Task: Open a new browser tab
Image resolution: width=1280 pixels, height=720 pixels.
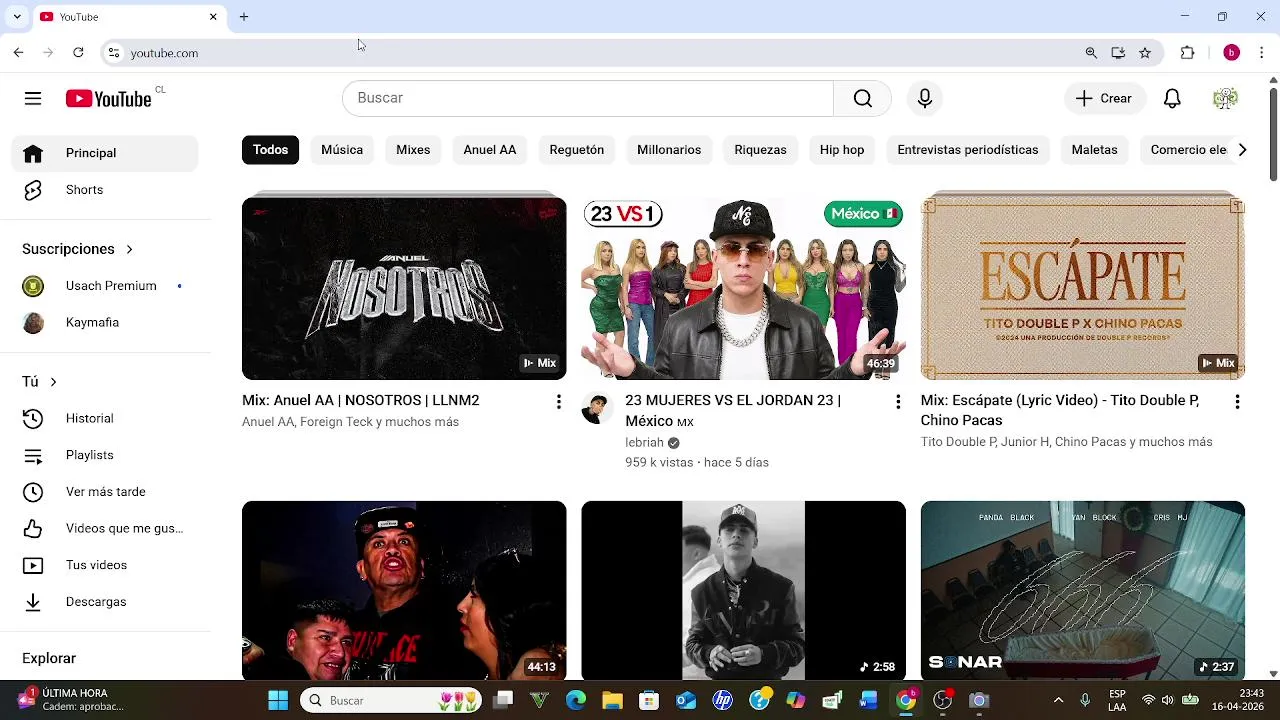Action: pos(244,17)
